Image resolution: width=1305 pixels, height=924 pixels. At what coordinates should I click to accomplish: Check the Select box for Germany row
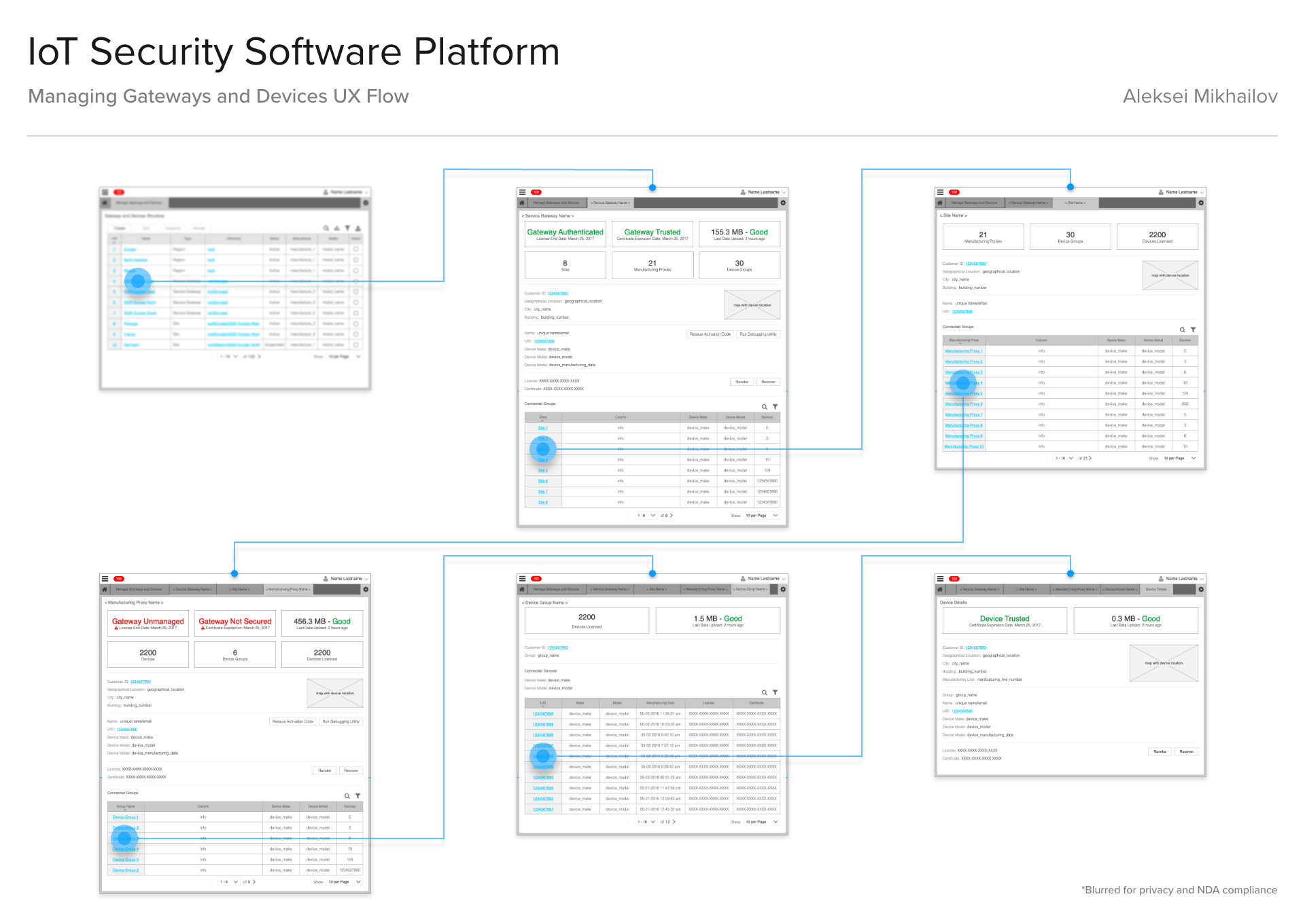pos(356,344)
